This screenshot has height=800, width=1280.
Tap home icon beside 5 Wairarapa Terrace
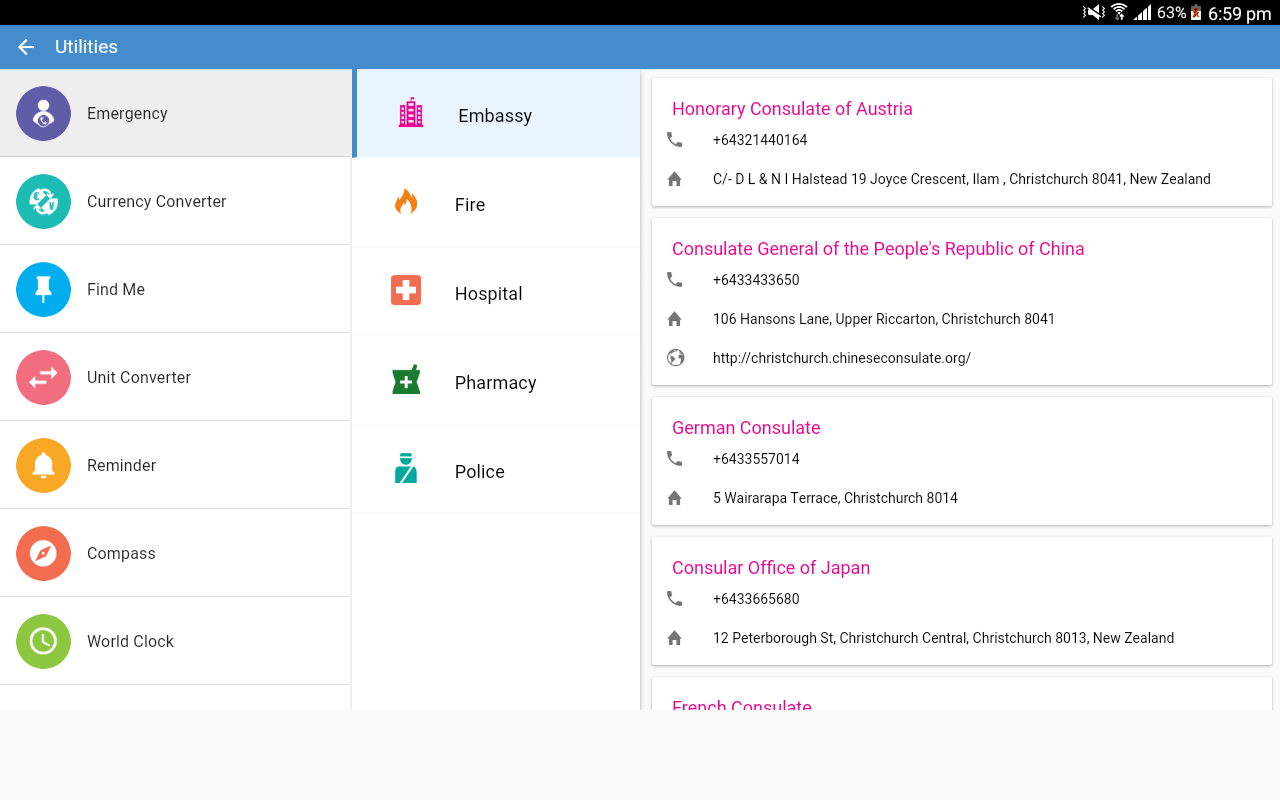coord(675,498)
